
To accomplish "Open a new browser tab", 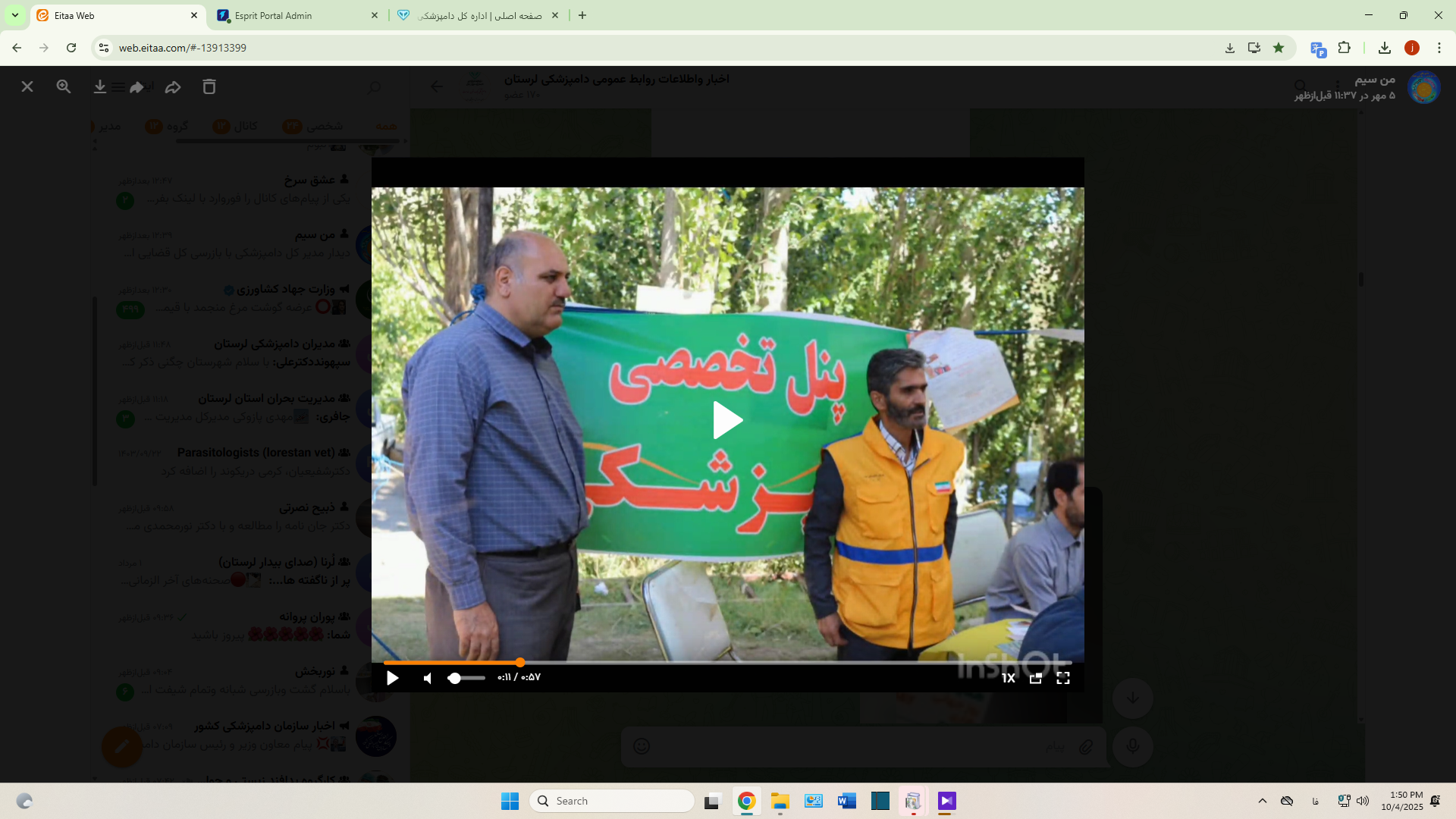I will [x=582, y=15].
